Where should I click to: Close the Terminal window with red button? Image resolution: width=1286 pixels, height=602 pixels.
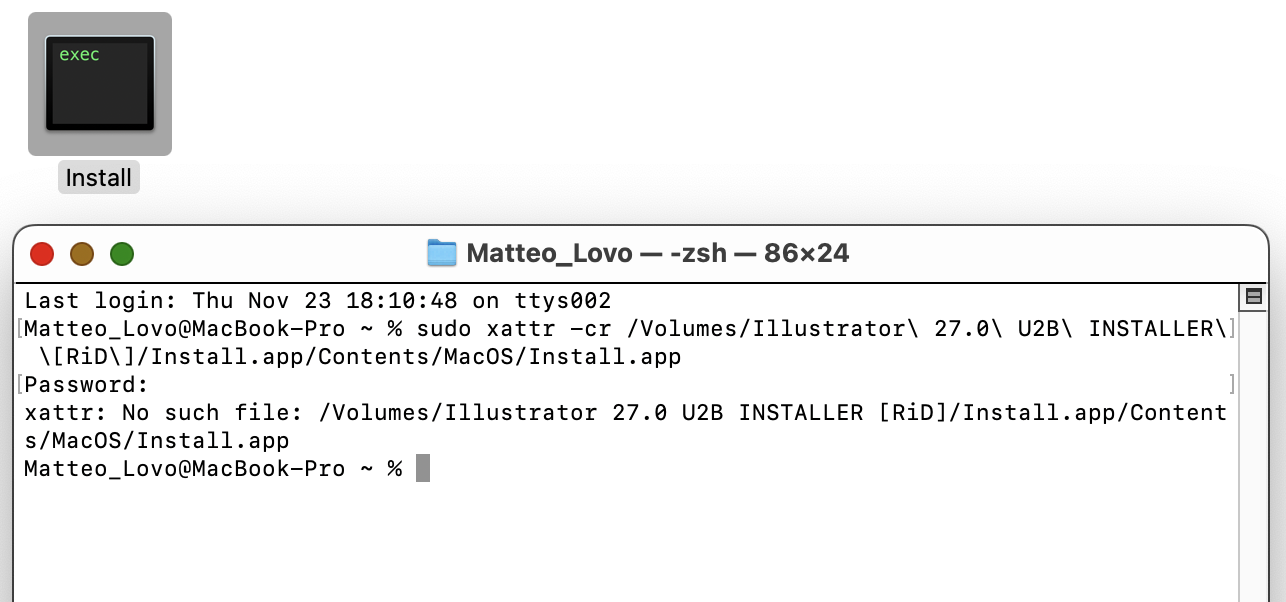[x=42, y=254]
